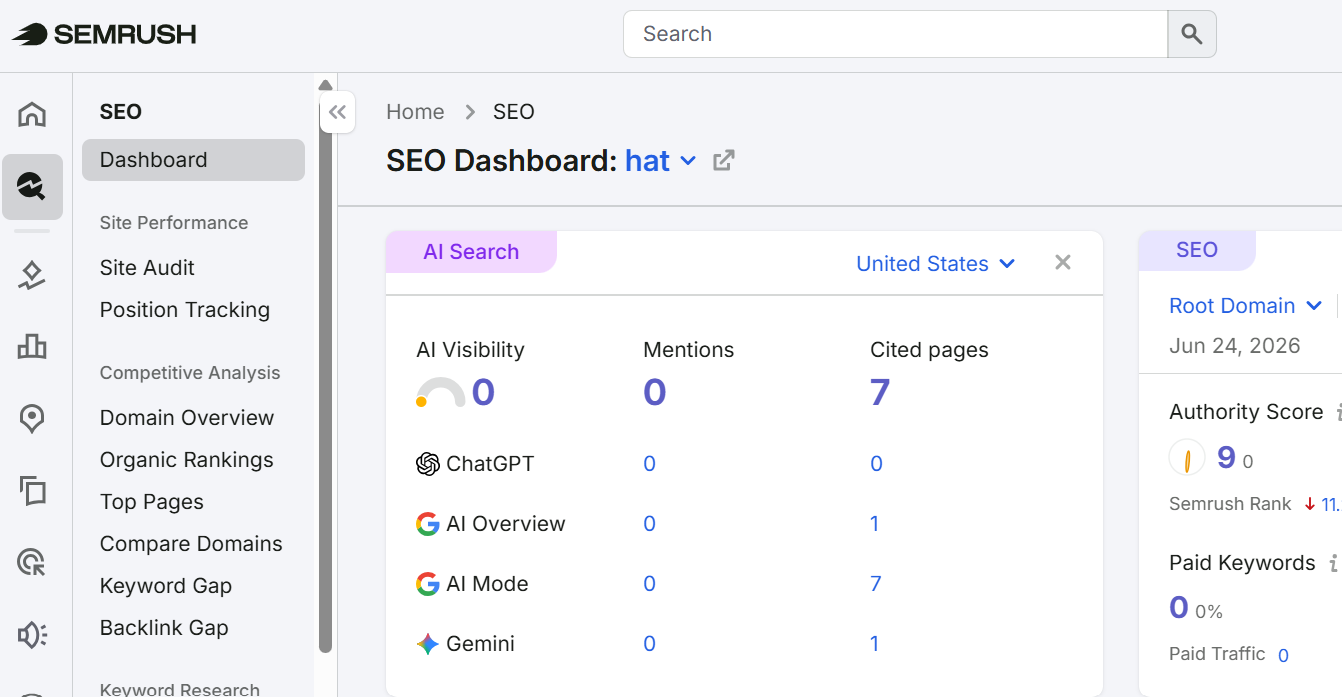Click the Semrush logo
1342x697 pixels.
[x=104, y=34]
